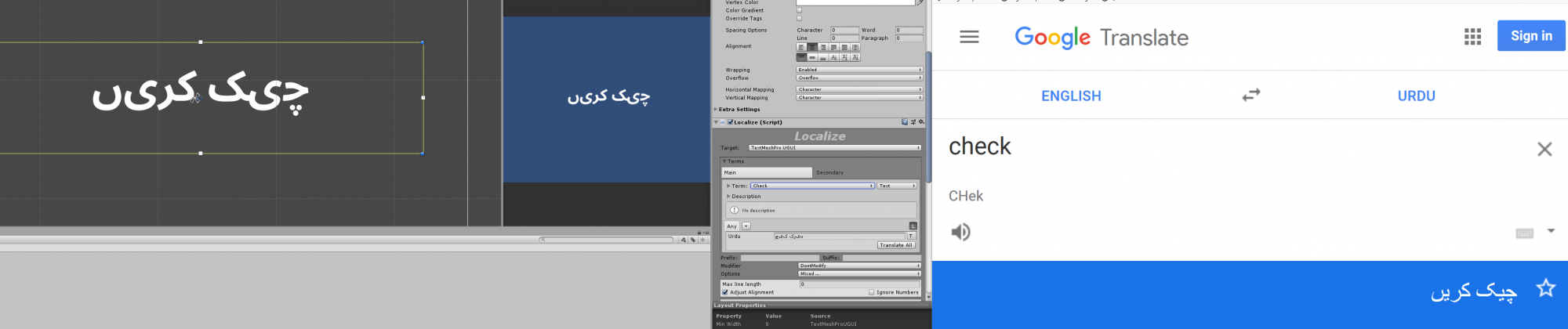Screen dimensions: 1568x329
Task: Listen to the source text pronunciation
Action: 960,232
